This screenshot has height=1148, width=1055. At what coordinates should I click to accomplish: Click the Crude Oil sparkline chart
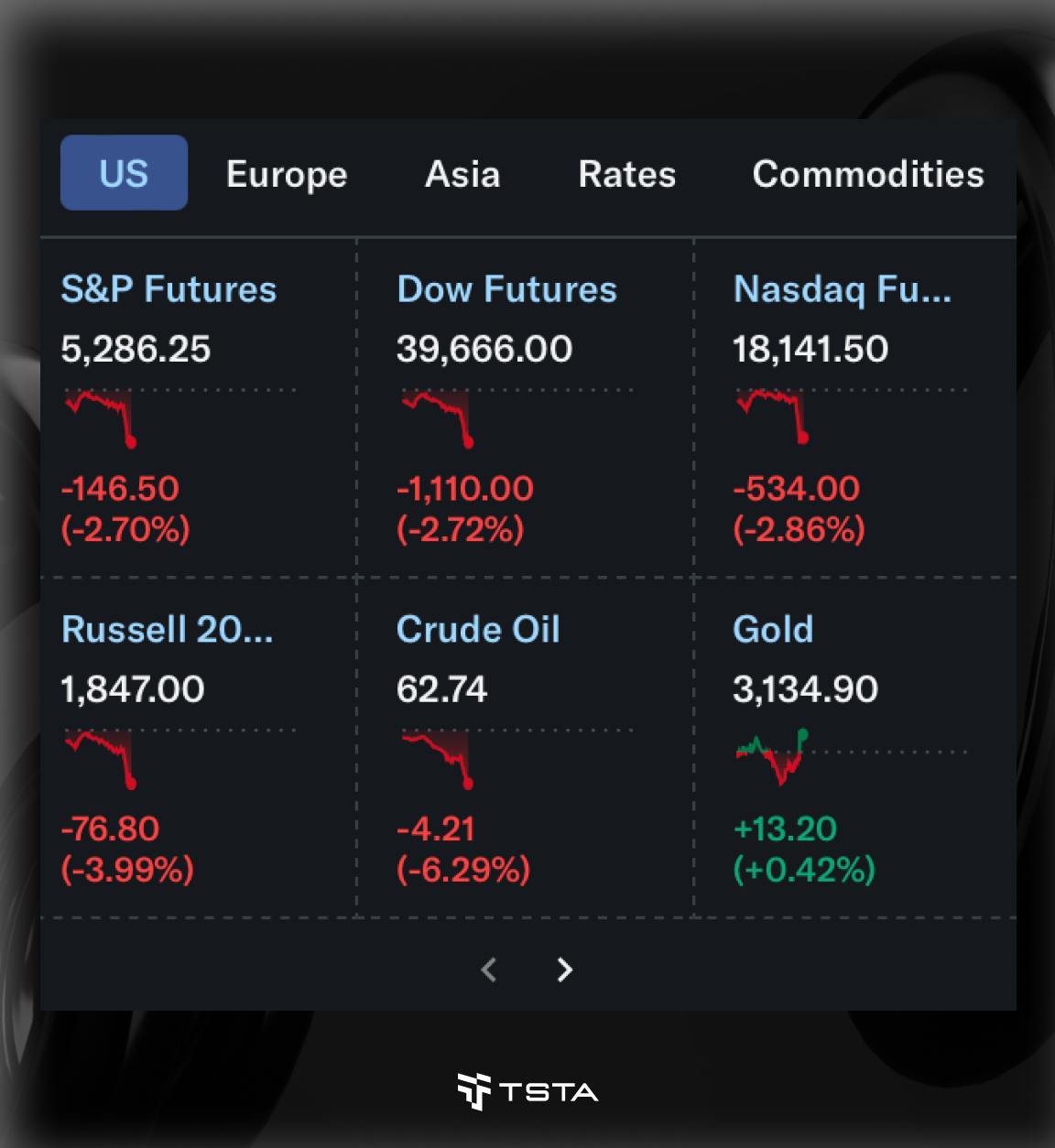click(437, 757)
